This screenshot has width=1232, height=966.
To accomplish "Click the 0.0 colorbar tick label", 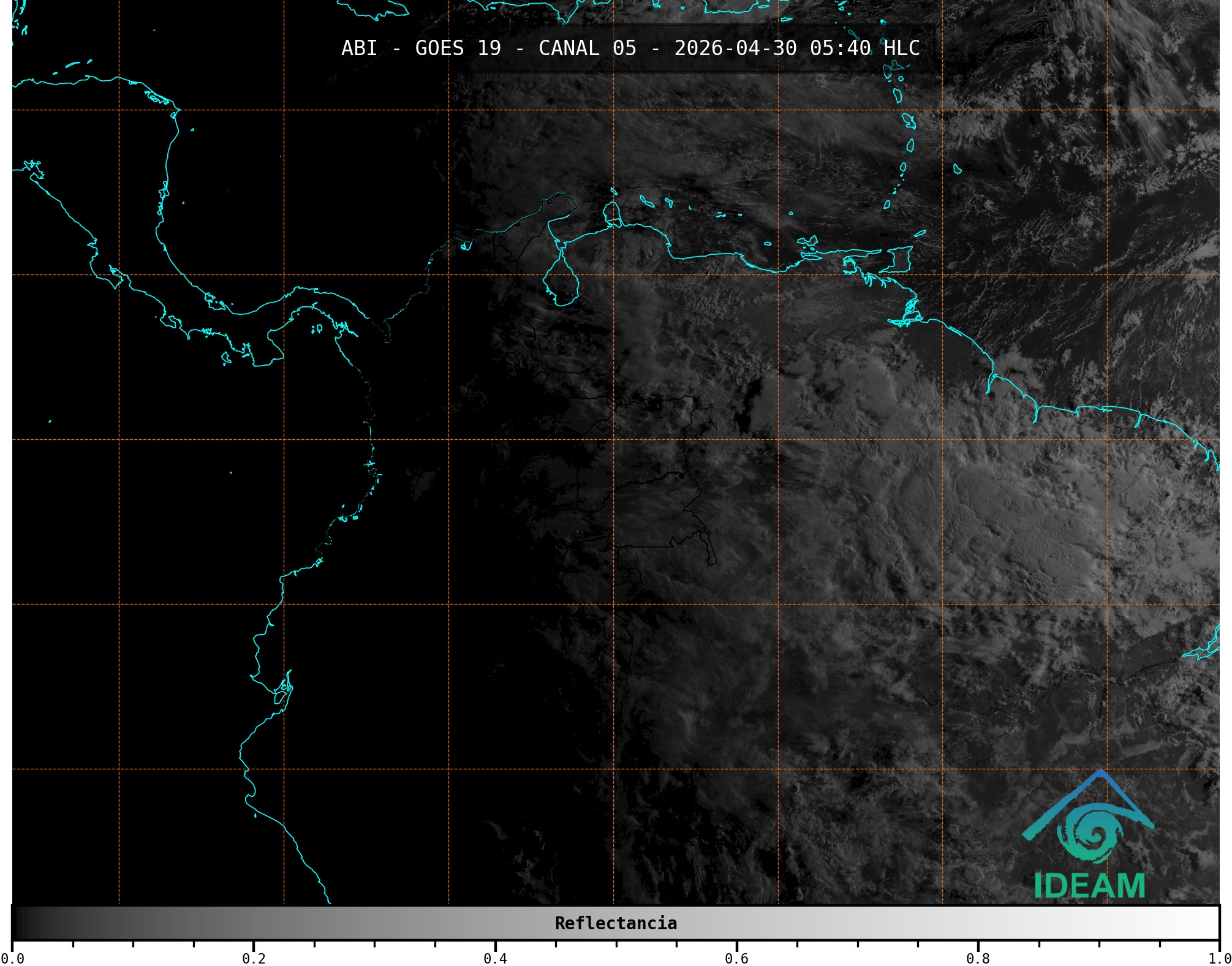I will 12,959.
